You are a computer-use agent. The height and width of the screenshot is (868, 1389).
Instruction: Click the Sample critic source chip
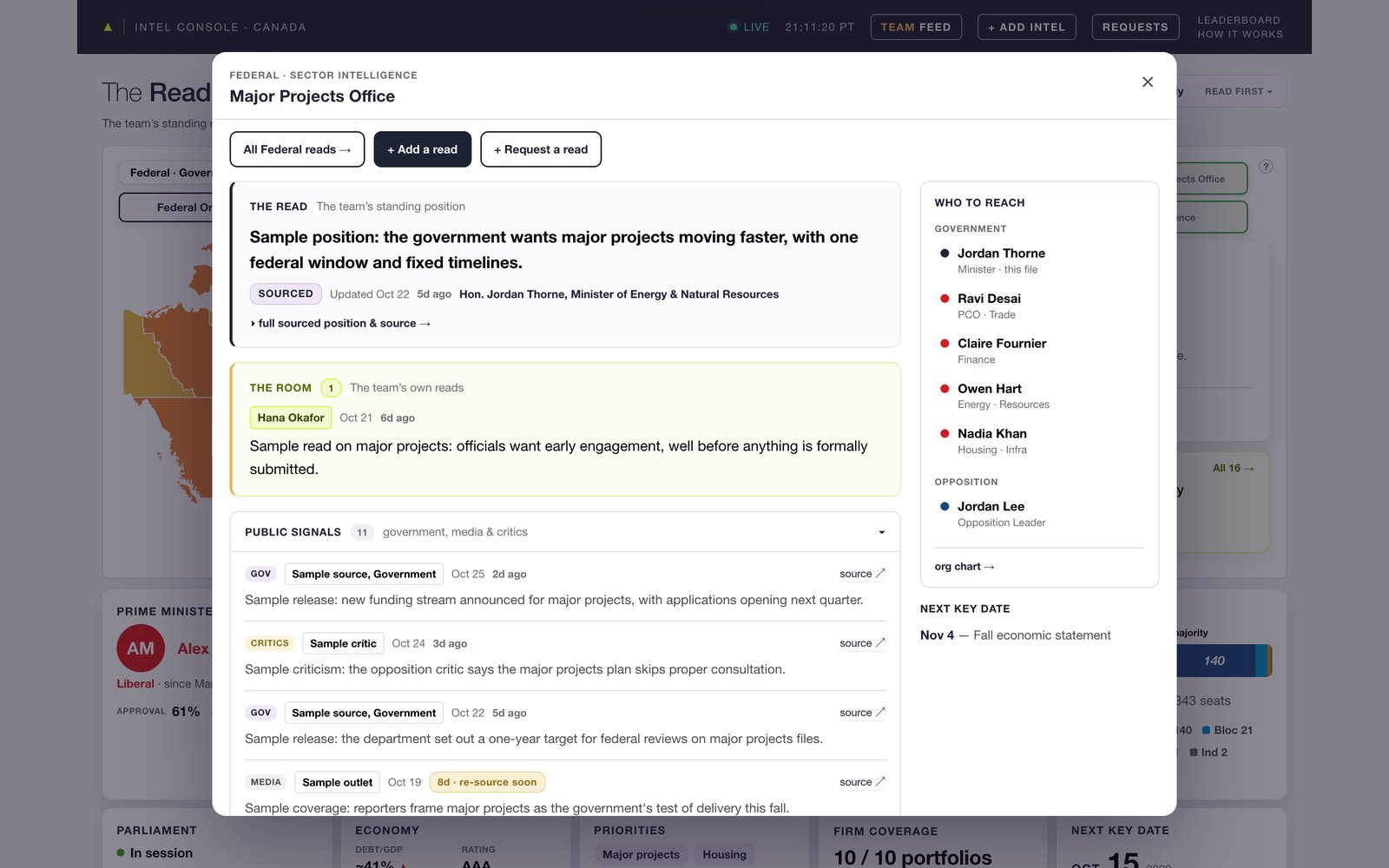pos(343,643)
